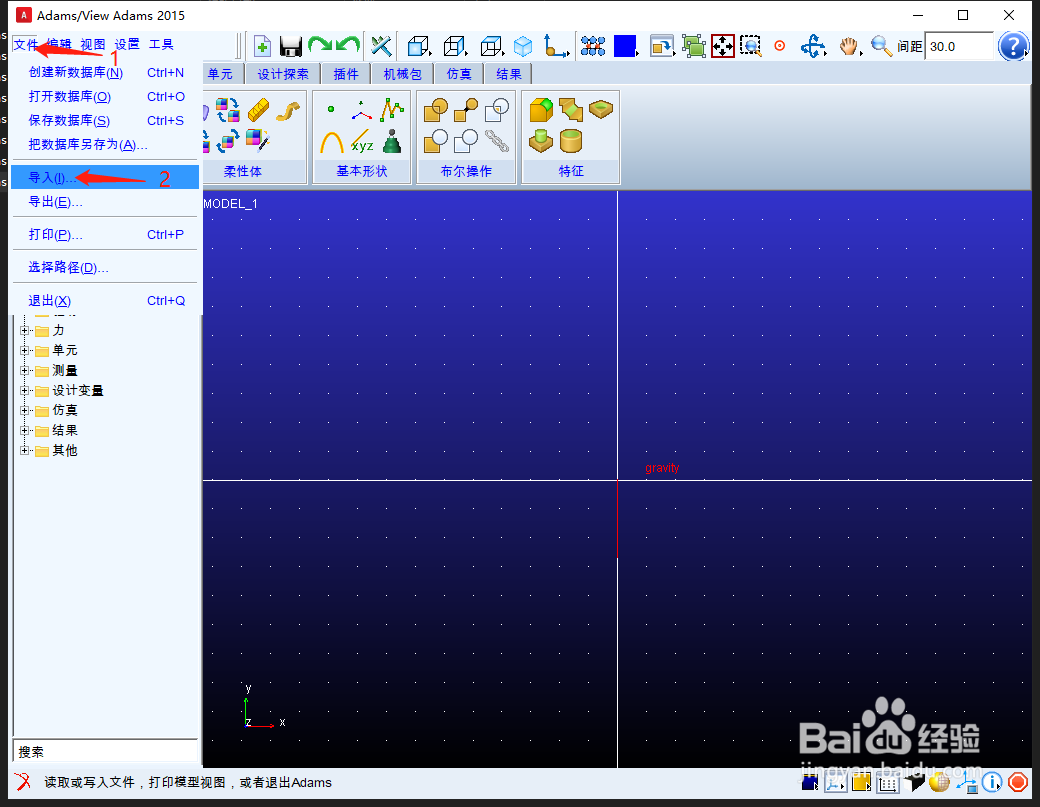Switch to the 结果 tab
The width and height of the screenshot is (1040, 807).
[x=509, y=74]
